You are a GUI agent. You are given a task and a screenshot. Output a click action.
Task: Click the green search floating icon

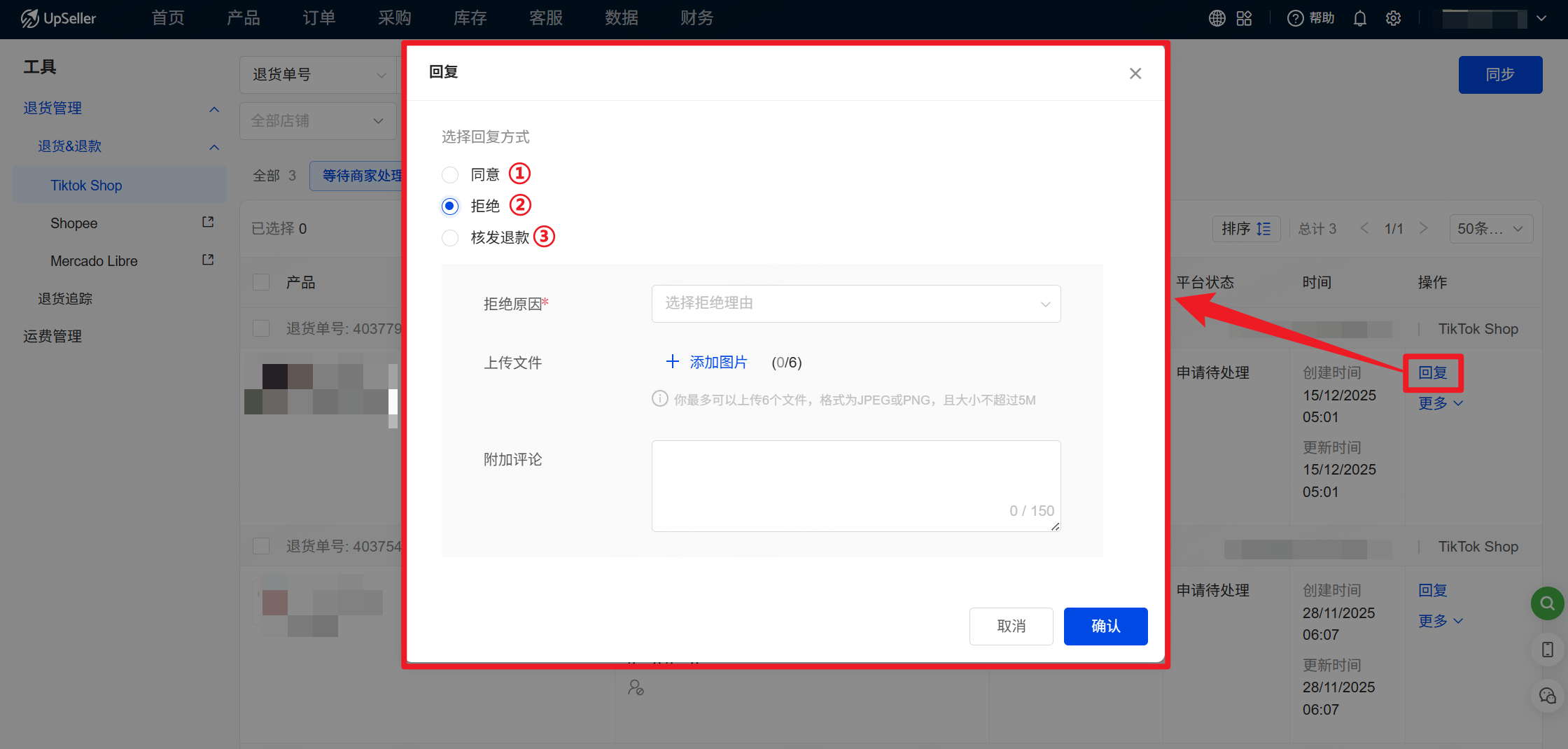click(1547, 603)
